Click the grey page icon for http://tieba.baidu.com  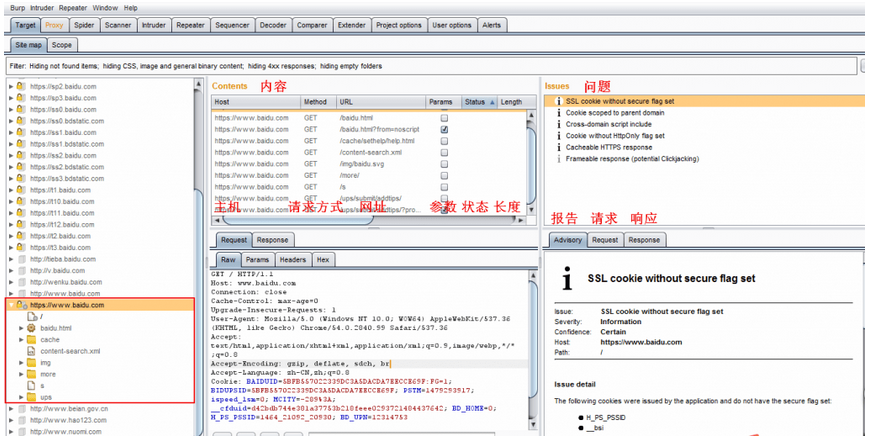click(x=22, y=259)
